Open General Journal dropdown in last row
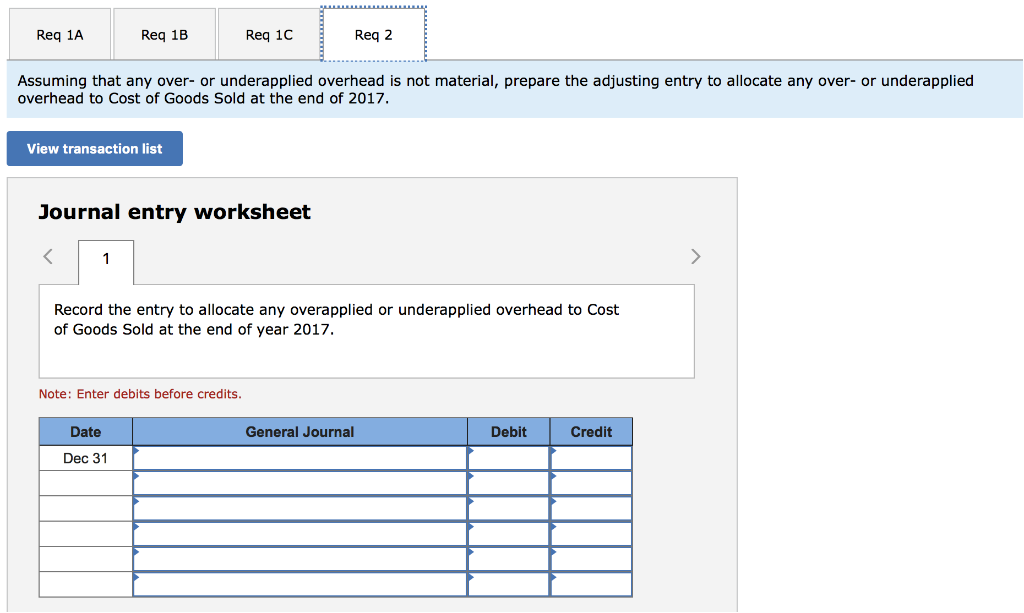This screenshot has height=613, width=1024. pyautogui.click(x=300, y=584)
